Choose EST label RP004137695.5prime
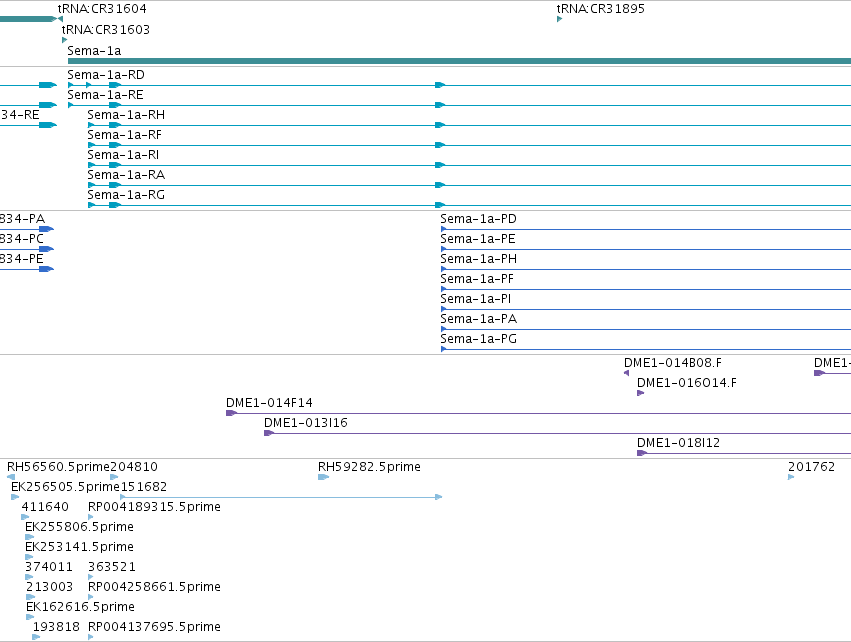The width and height of the screenshot is (851, 642). (154, 627)
